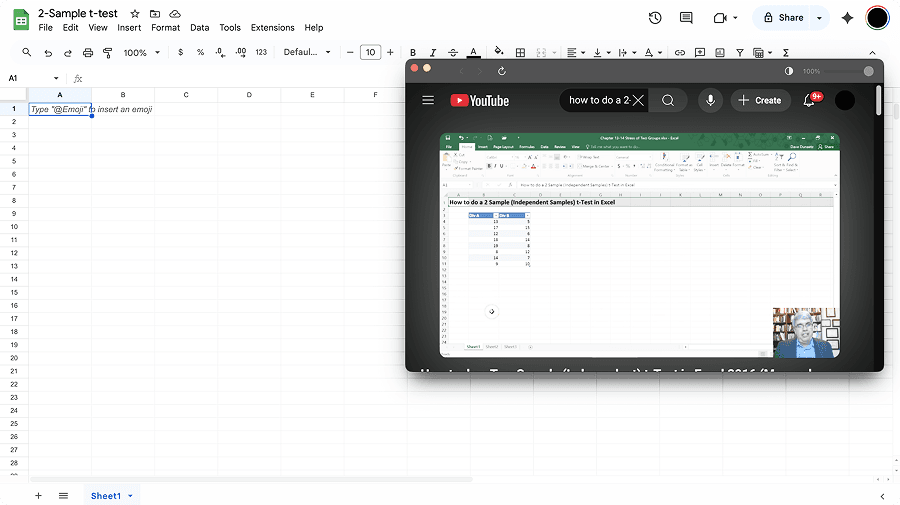Format as percent
This screenshot has height=505, width=900.
pos(200,52)
